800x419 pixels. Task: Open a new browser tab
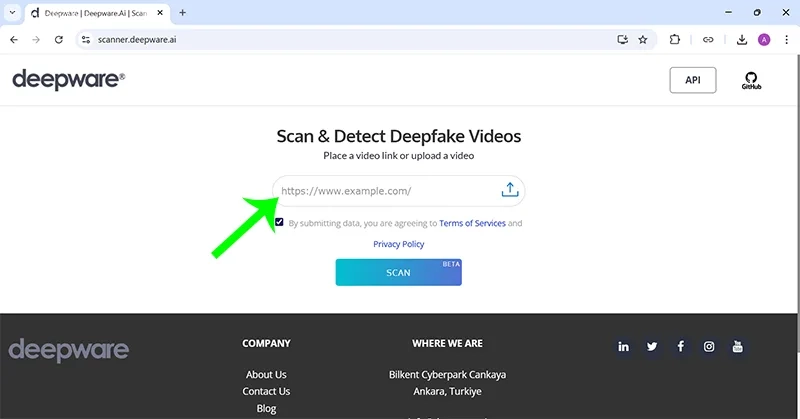[x=182, y=13]
